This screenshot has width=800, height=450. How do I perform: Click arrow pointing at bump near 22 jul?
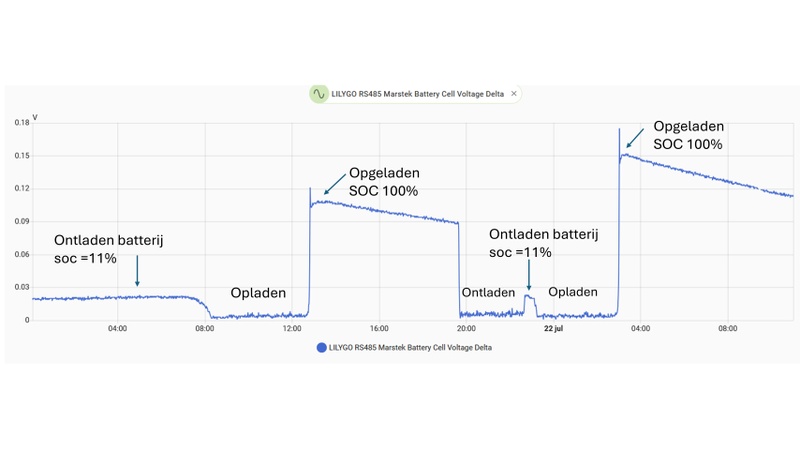coord(528,278)
